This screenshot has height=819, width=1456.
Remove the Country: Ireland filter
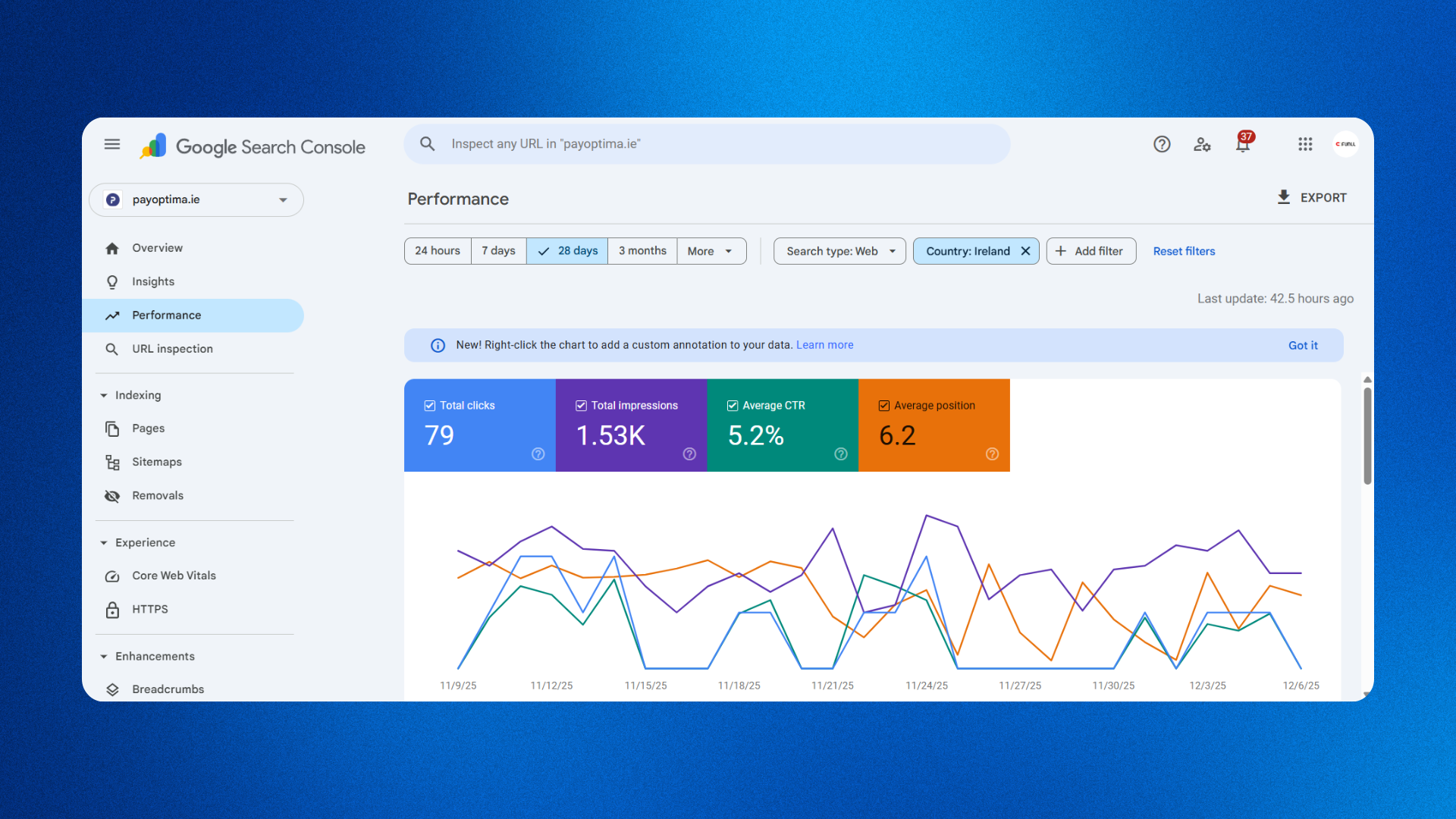(x=1025, y=251)
